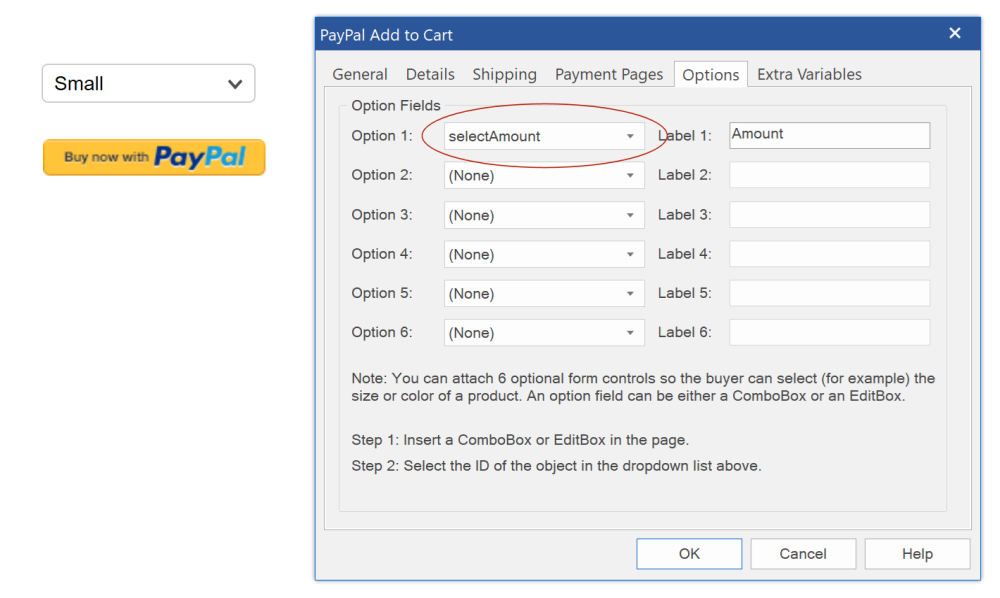The width and height of the screenshot is (1000, 598).
Task: Go to the Extra Variables tab
Action: pyautogui.click(x=809, y=75)
